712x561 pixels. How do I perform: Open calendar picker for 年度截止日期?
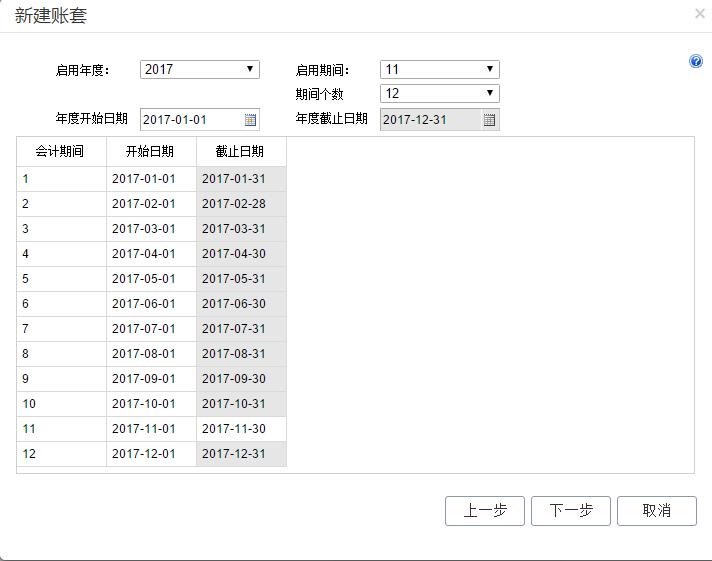(489, 120)
